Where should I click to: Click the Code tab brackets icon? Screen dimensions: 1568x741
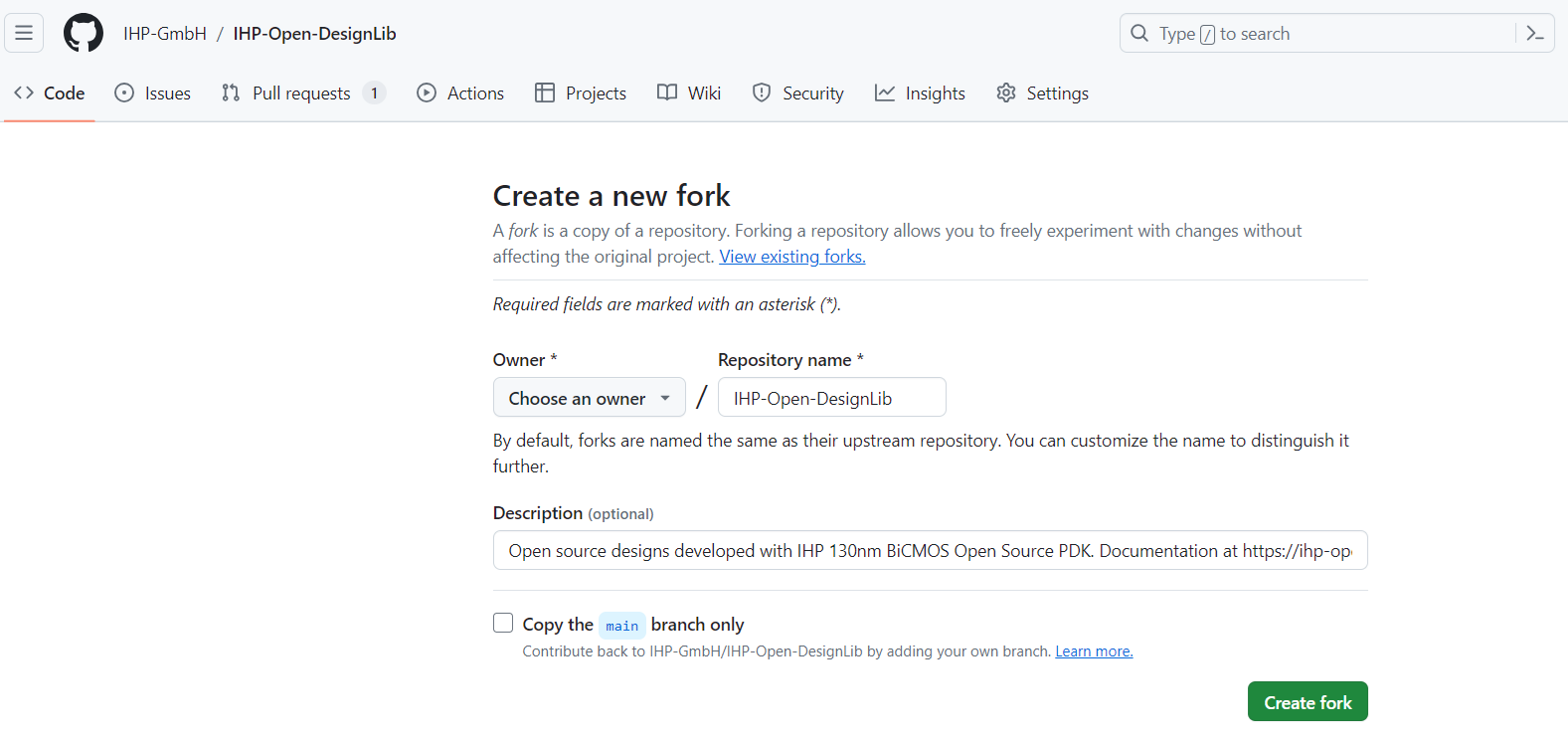click(x=24, y=93)
